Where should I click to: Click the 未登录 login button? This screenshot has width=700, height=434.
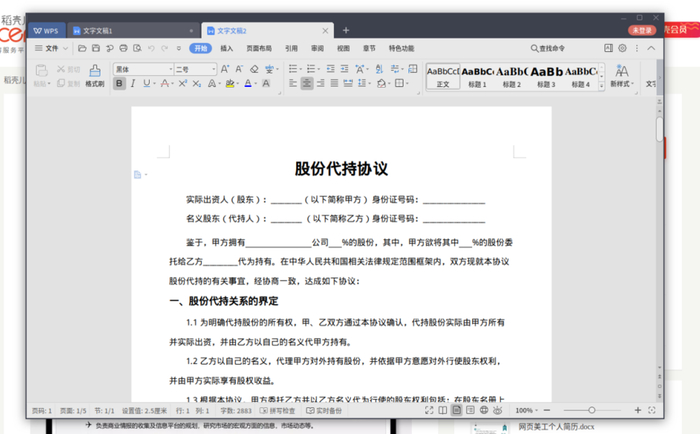[640, 31]
